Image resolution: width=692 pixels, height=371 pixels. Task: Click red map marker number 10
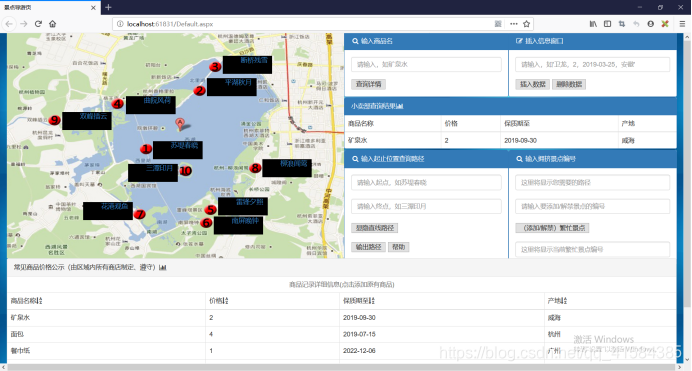click(x=185, y=171)
